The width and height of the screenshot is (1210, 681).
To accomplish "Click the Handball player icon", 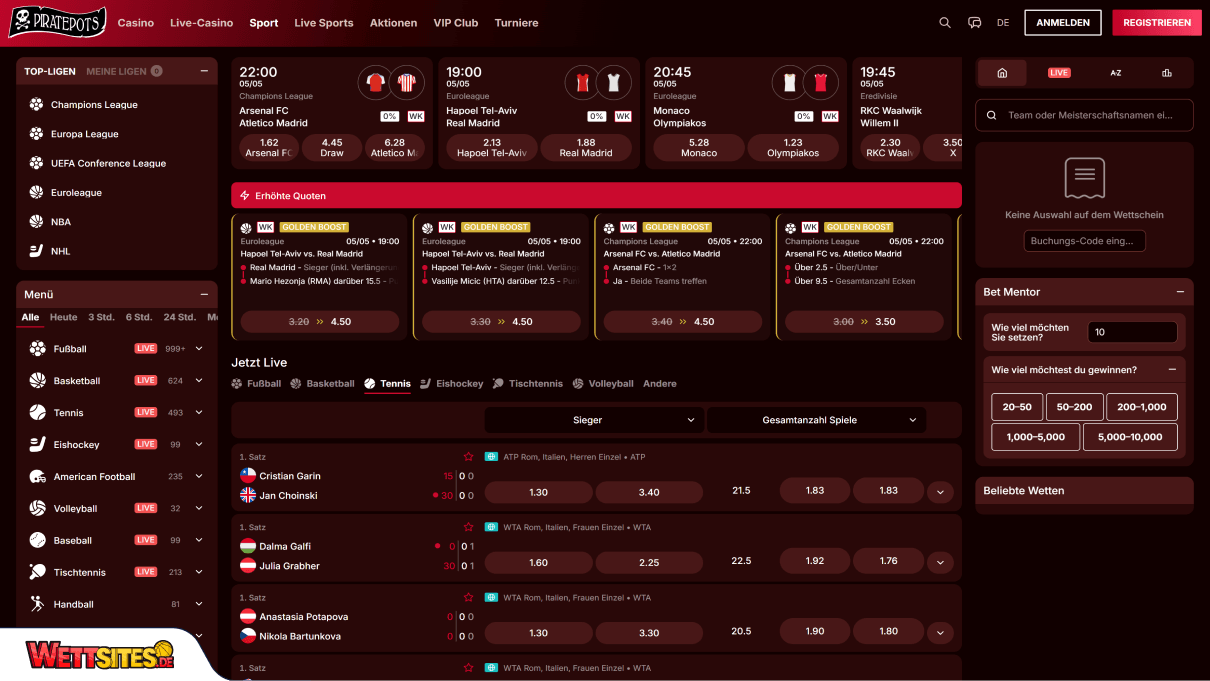I will pyautogui.click(x=37, y=604).
